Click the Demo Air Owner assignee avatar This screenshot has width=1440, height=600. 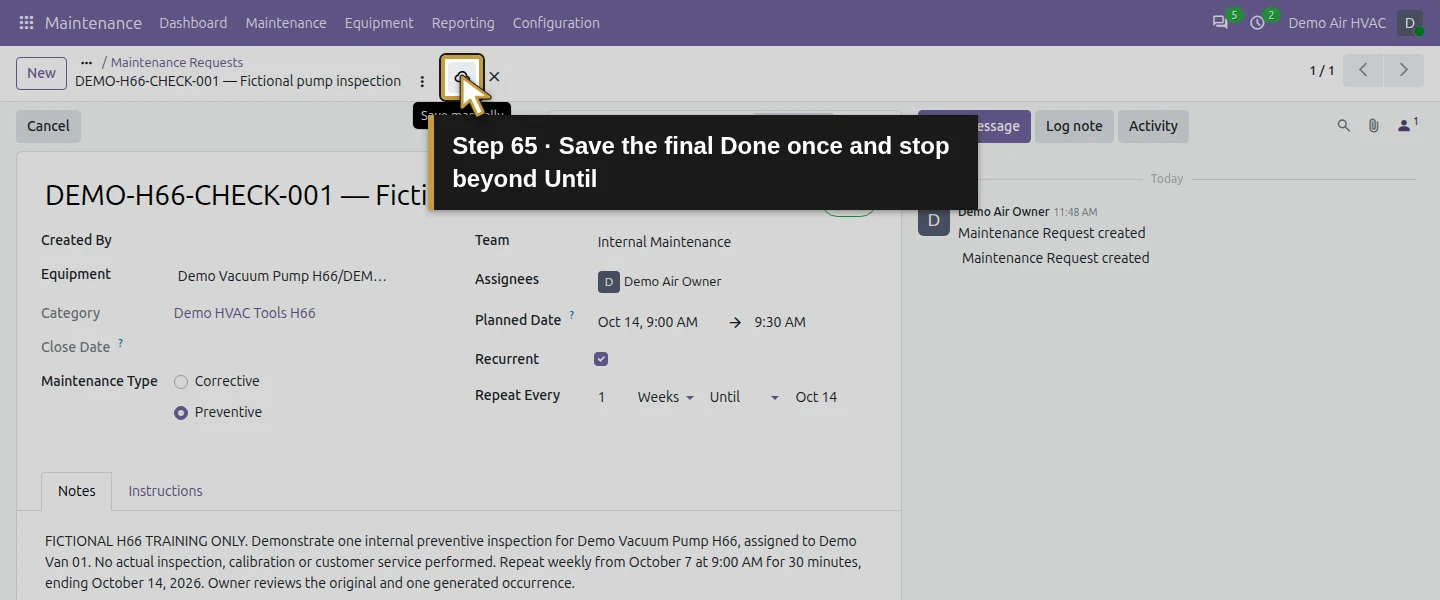pos(609,282)
